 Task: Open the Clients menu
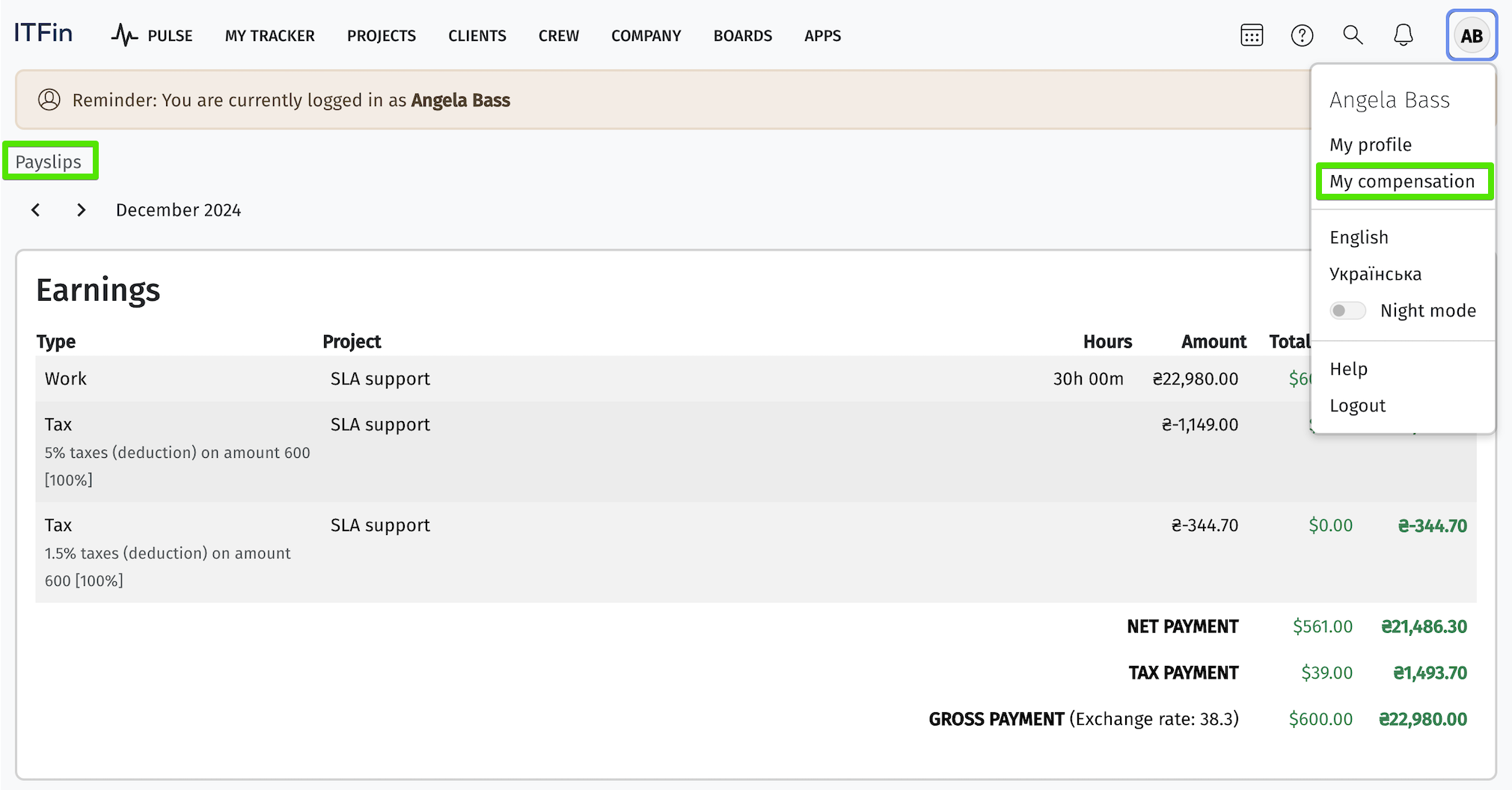[477, 36]
